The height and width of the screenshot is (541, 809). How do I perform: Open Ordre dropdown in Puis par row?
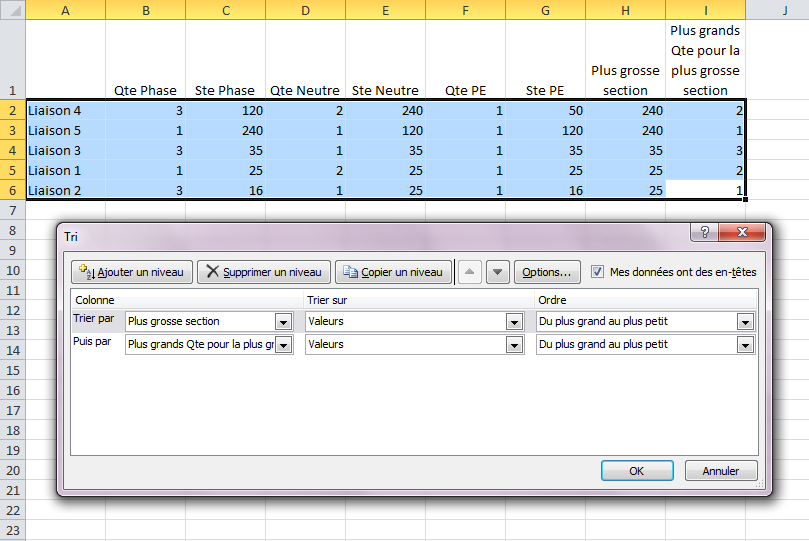(x=744, y=345)
